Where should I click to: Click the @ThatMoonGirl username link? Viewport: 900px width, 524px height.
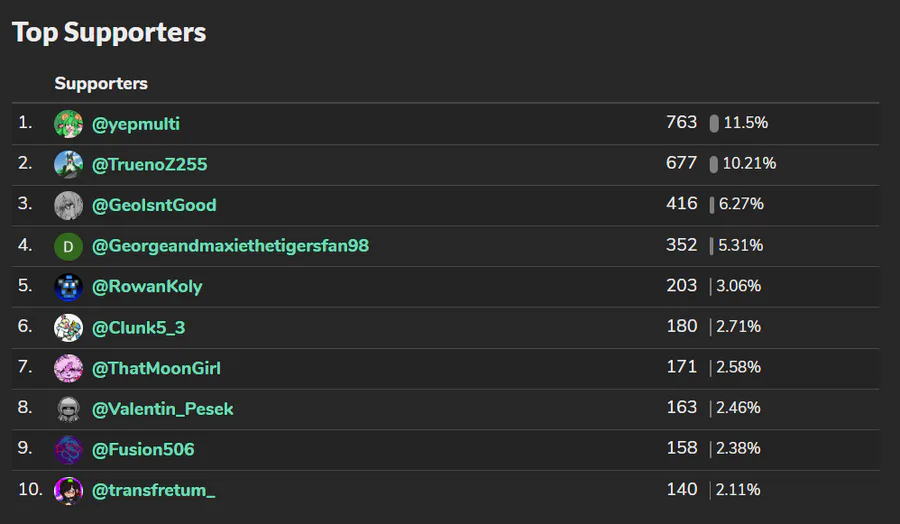[x=156, y=368]
